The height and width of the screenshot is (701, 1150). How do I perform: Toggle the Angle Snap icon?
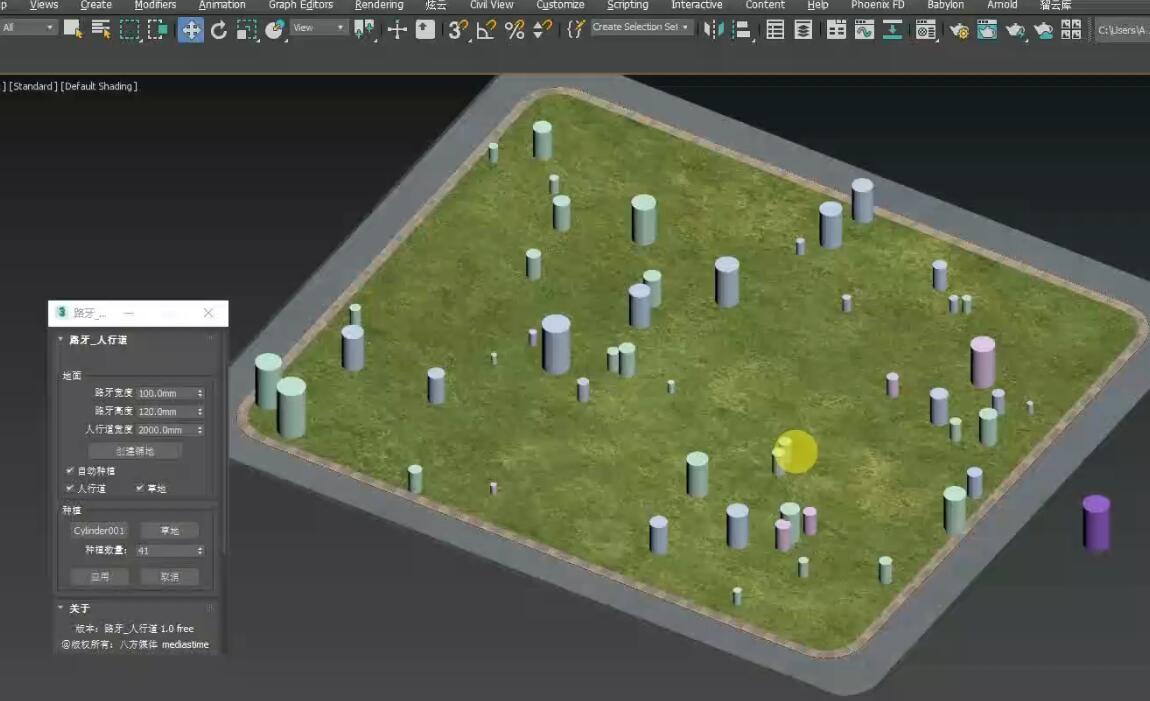tap(486, 29)
